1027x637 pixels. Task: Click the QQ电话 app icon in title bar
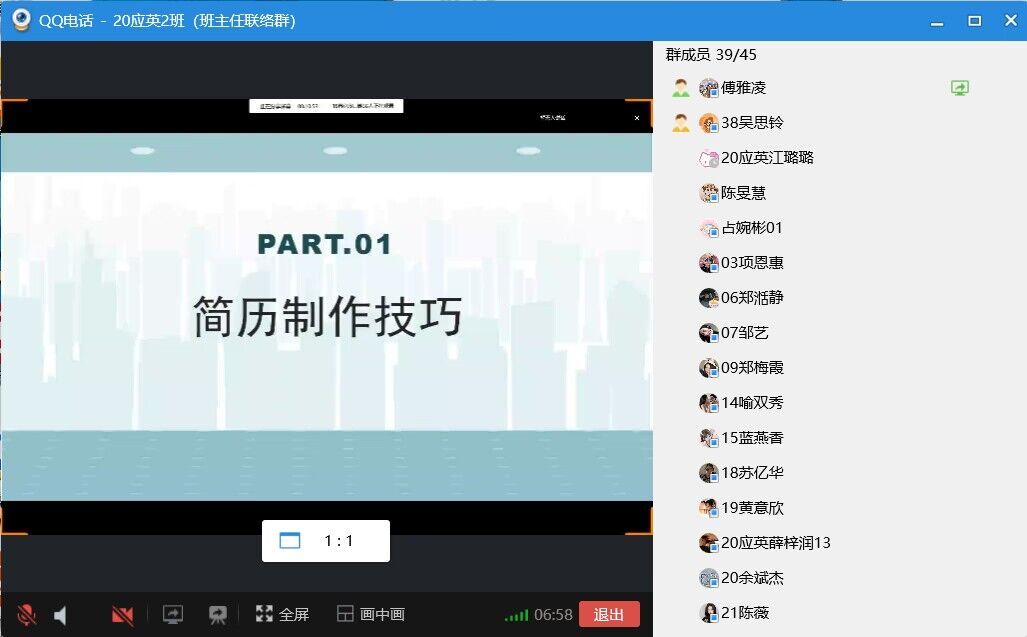(x=20, y=20)
